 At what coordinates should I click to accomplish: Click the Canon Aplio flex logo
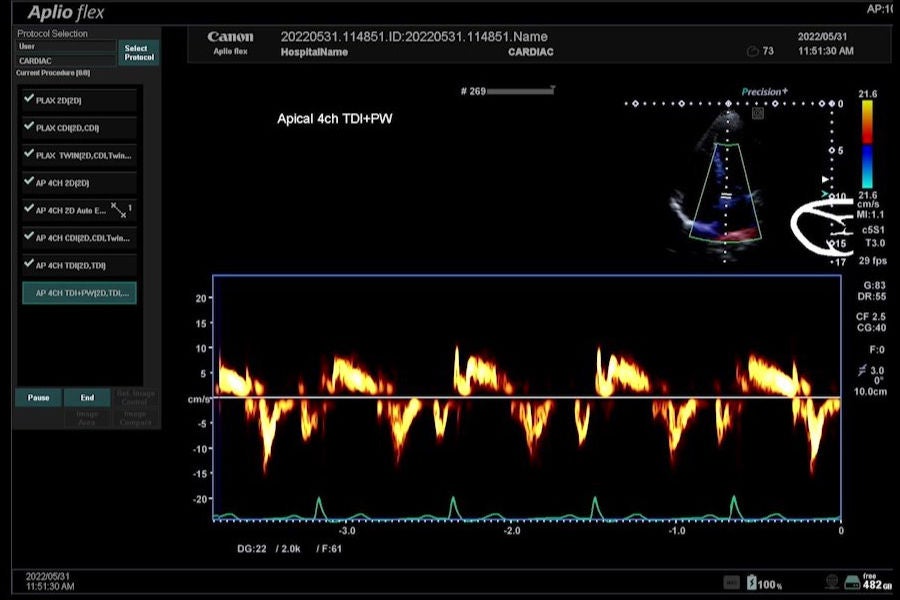coord(230,42)
